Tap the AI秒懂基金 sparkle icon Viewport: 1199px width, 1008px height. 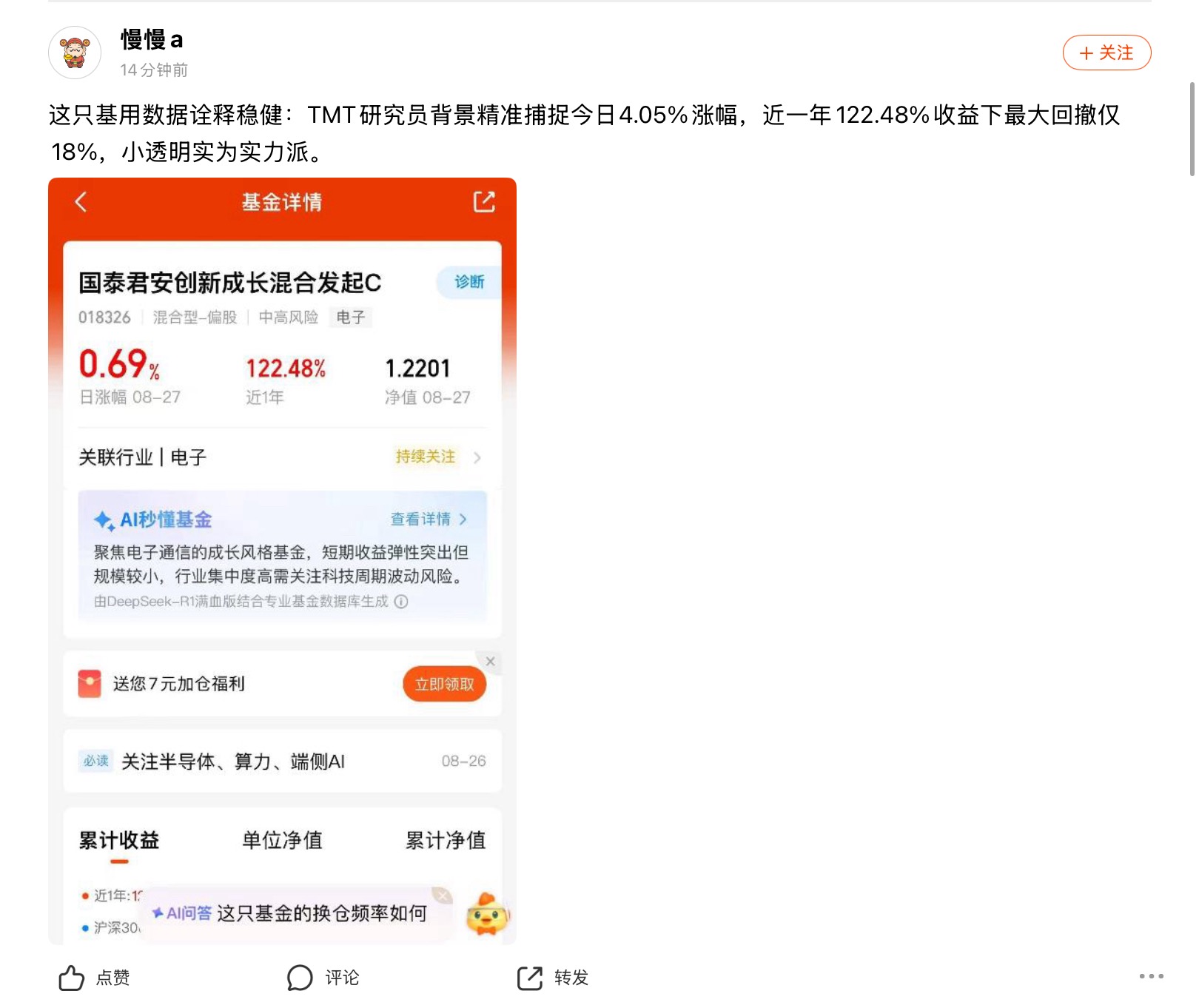(104, 520)
